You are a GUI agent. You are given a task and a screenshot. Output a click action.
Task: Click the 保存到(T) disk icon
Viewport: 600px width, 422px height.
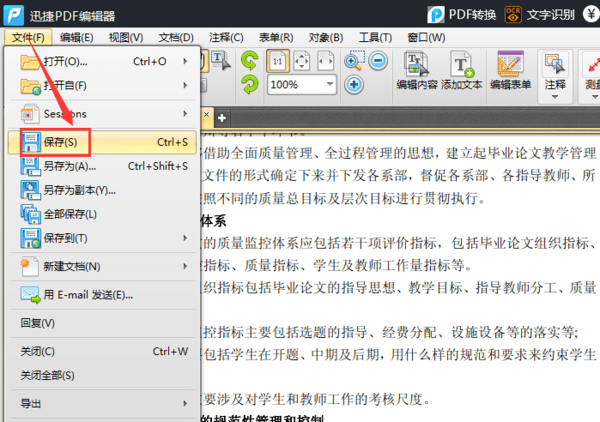[x=31, y=238]
